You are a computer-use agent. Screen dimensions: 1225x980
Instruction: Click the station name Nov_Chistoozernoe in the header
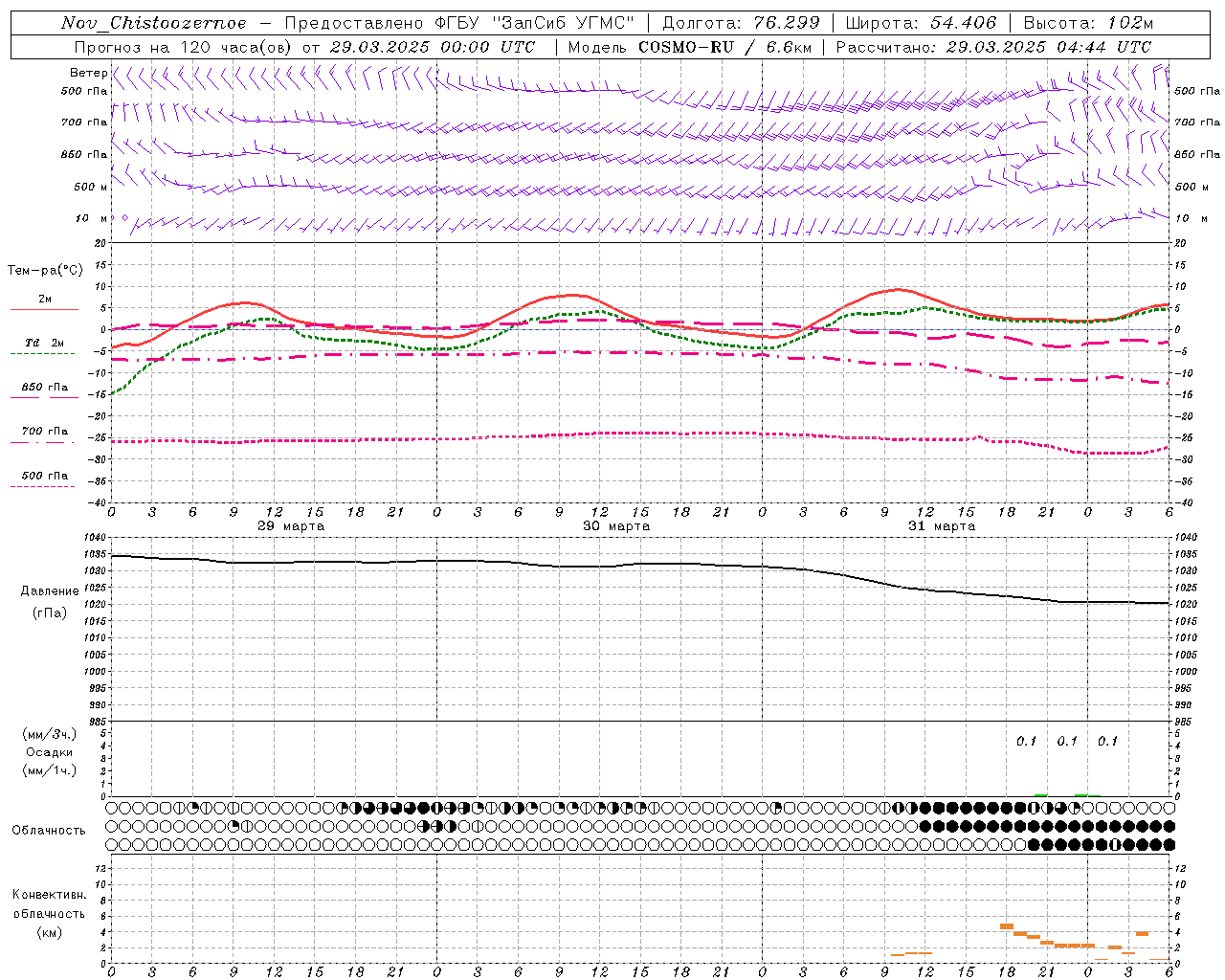pos(153,23)
